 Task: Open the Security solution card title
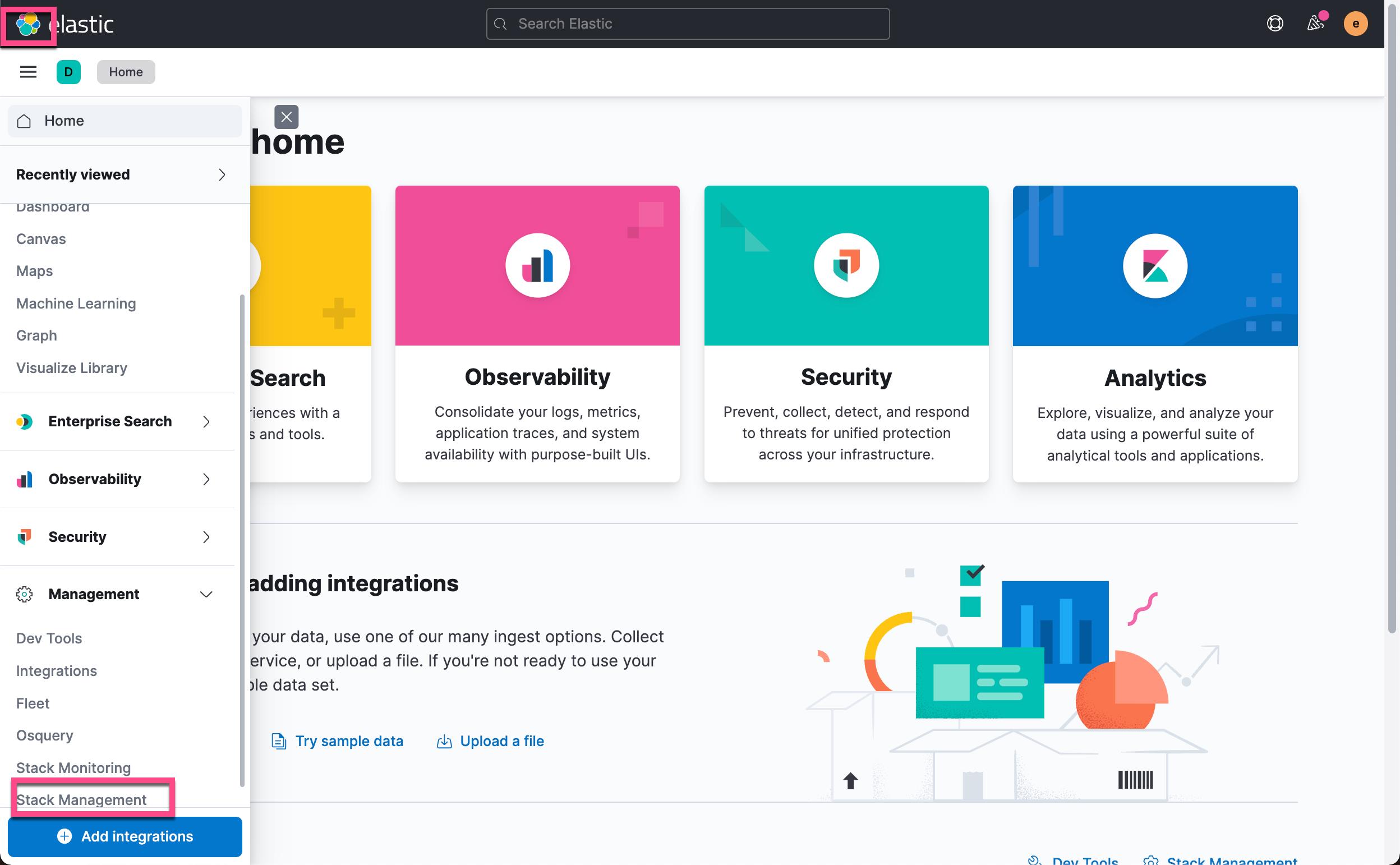pyautogui.click(x=846, y=377)
